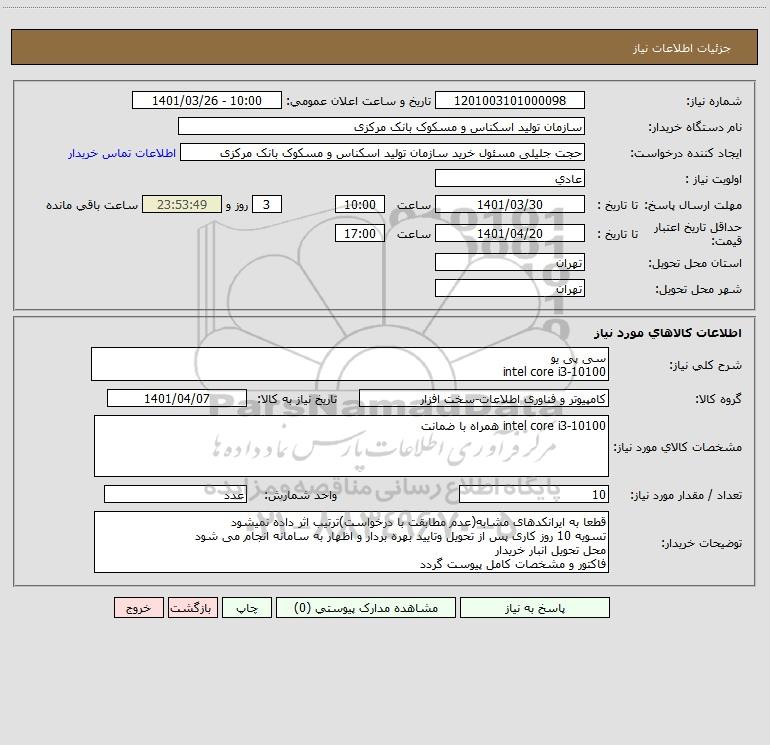Click the نام دستگاه خریدار label
The height and width of the screenshot is (745, 770).
click(695, 128)
